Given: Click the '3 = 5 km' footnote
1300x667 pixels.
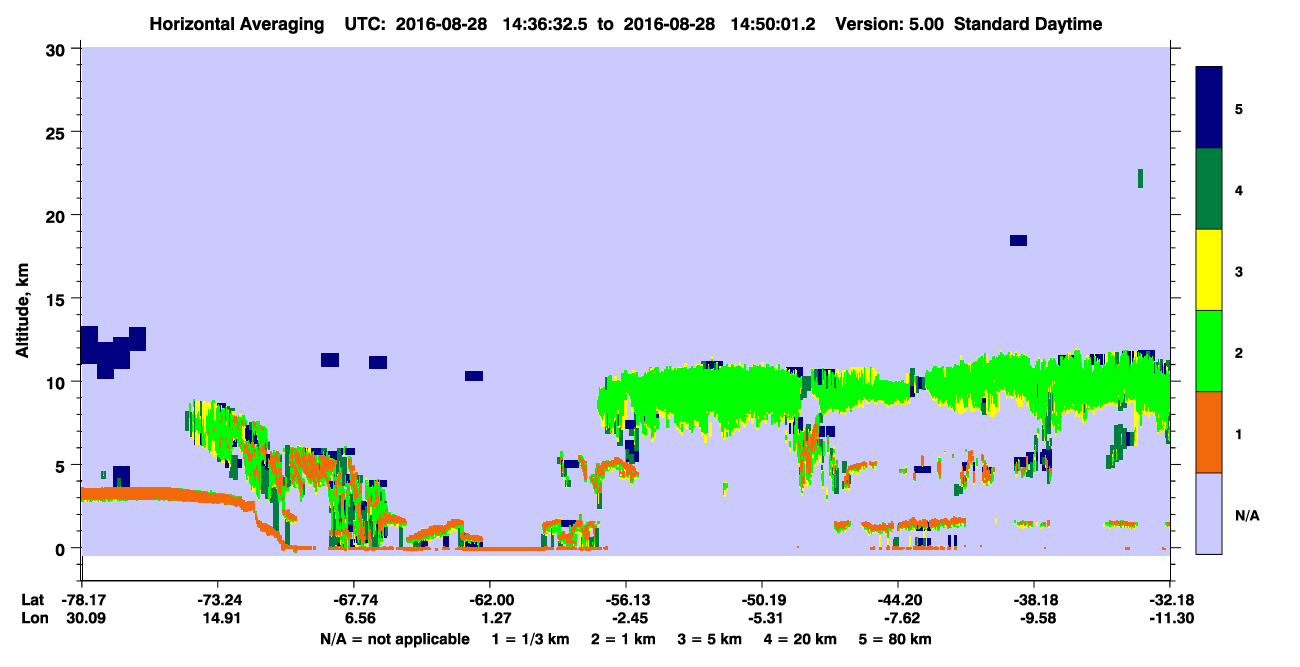Looking at the screenshot, I should [708, 639].
